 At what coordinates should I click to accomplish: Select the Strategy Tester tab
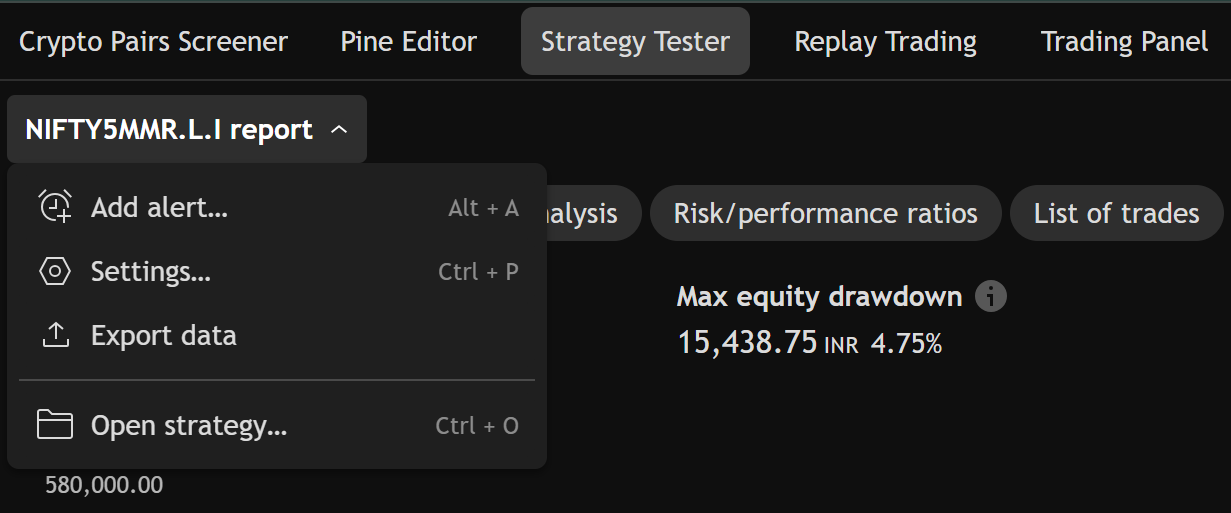(635, 42)
